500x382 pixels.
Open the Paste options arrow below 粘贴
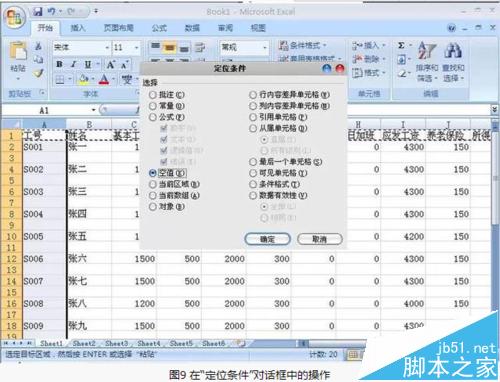tap(18, 79)
